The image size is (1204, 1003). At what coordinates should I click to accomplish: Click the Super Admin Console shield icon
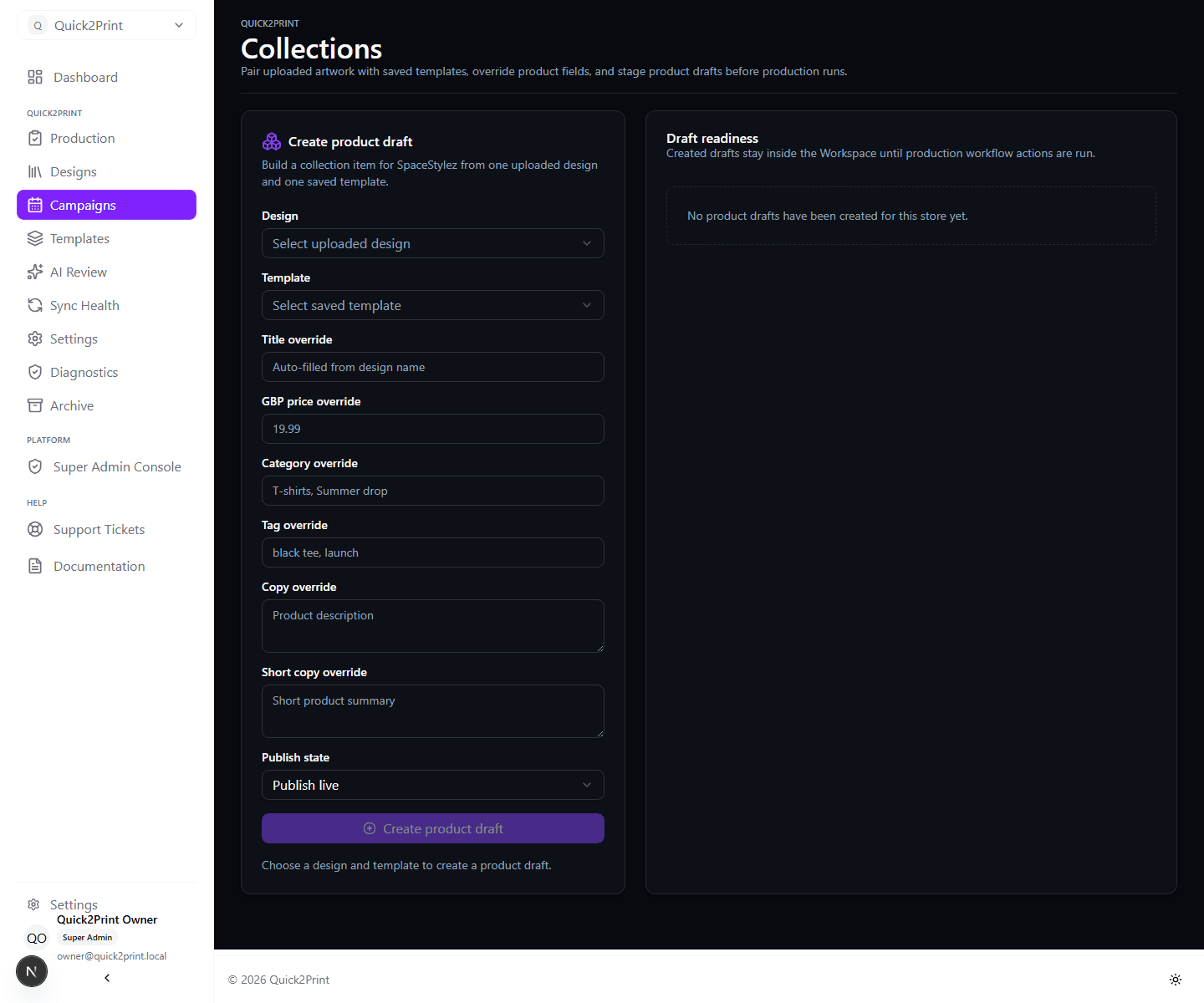coord(35,466)
